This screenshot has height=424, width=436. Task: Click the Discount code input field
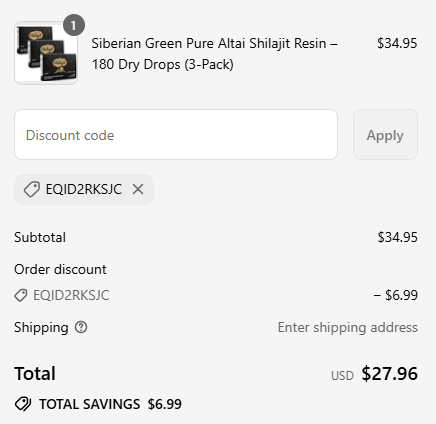(176, 134)
